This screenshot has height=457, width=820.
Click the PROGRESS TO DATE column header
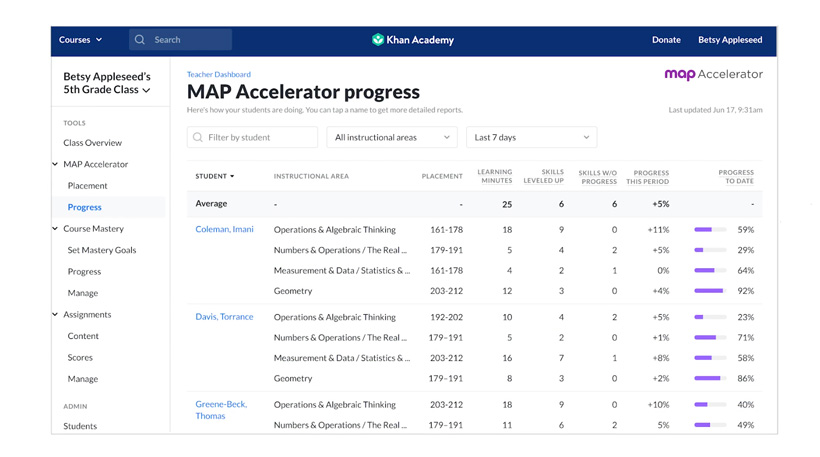736,177
